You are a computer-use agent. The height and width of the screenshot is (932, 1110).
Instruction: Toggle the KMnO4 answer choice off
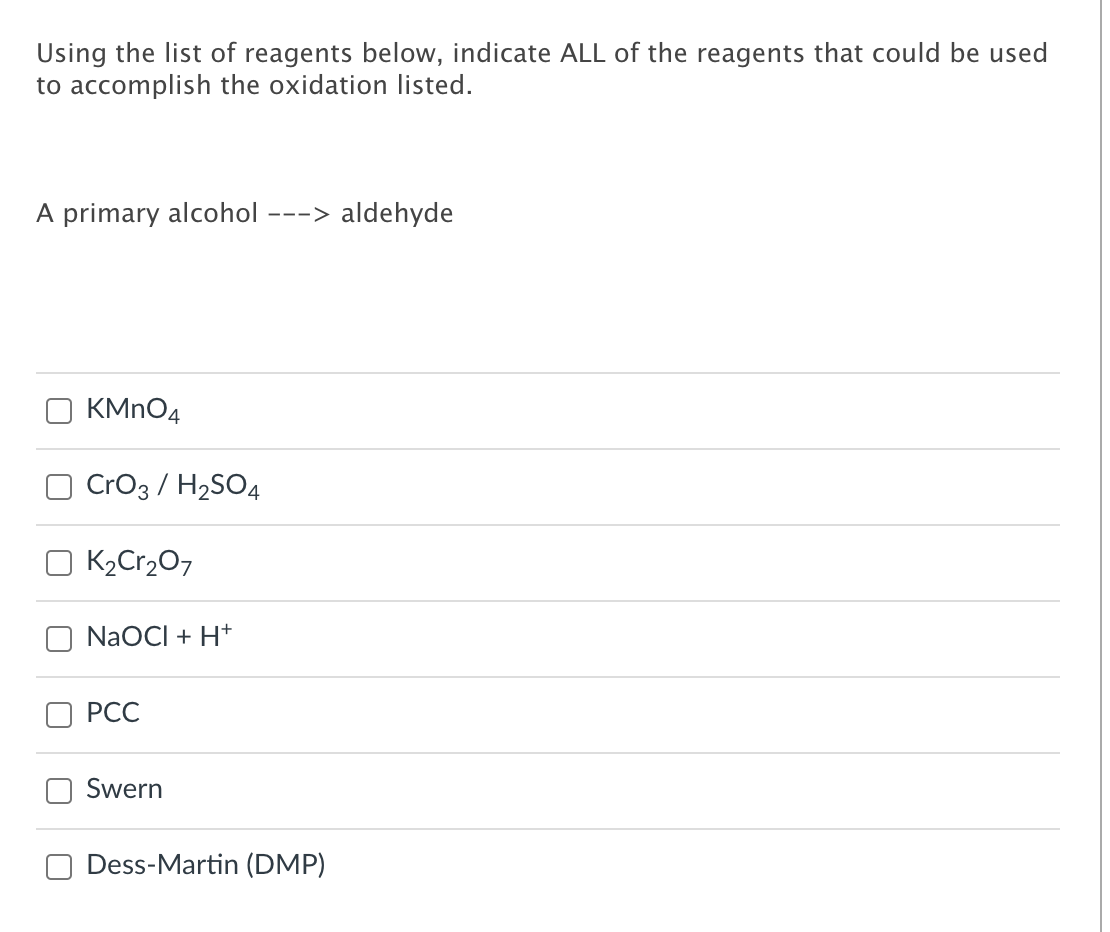58,410
